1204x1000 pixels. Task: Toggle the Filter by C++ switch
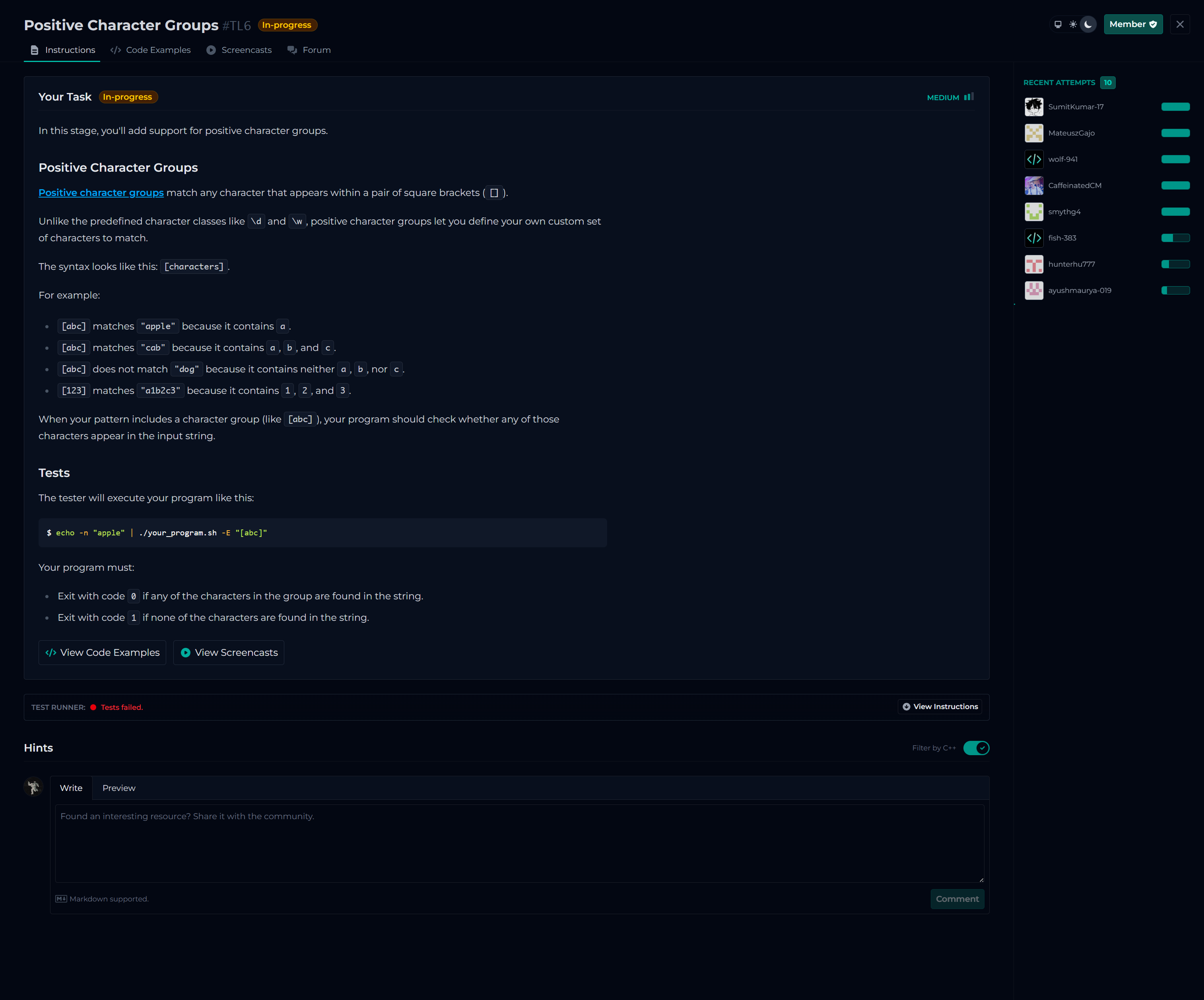coord(976,748)
